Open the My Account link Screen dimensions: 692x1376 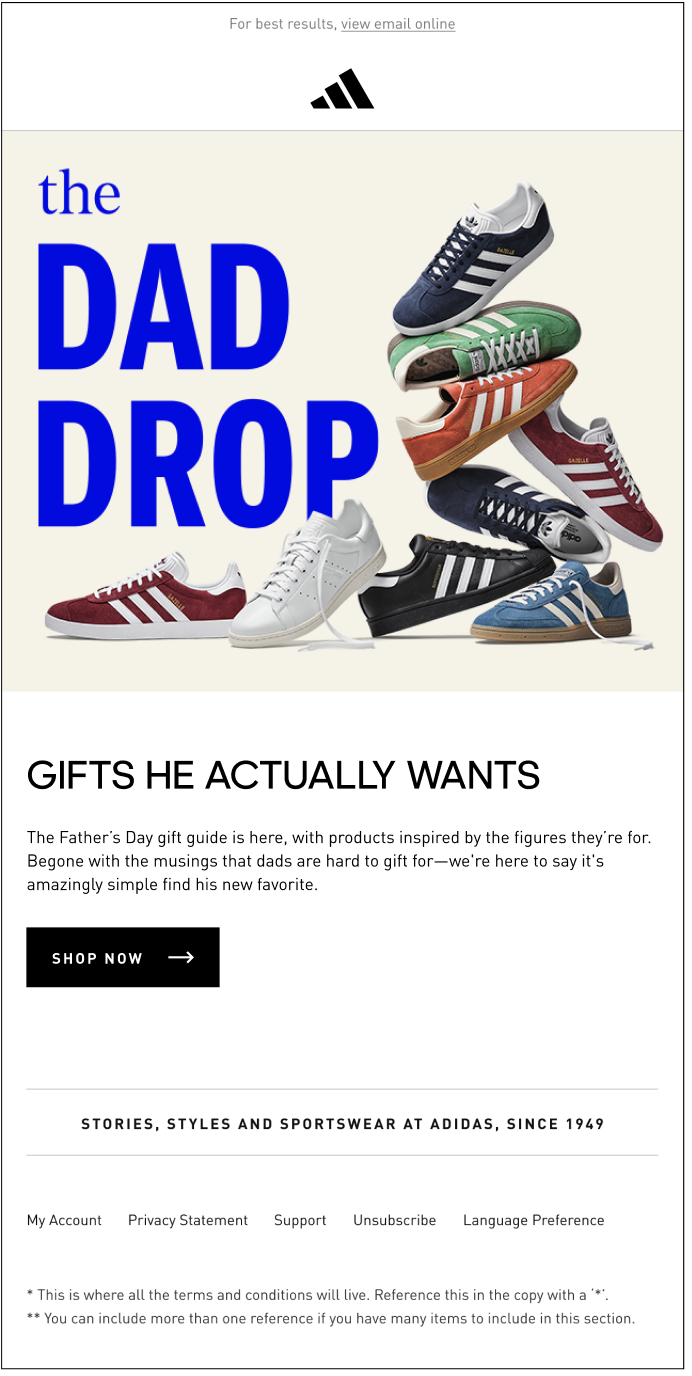pos(64,1220)
